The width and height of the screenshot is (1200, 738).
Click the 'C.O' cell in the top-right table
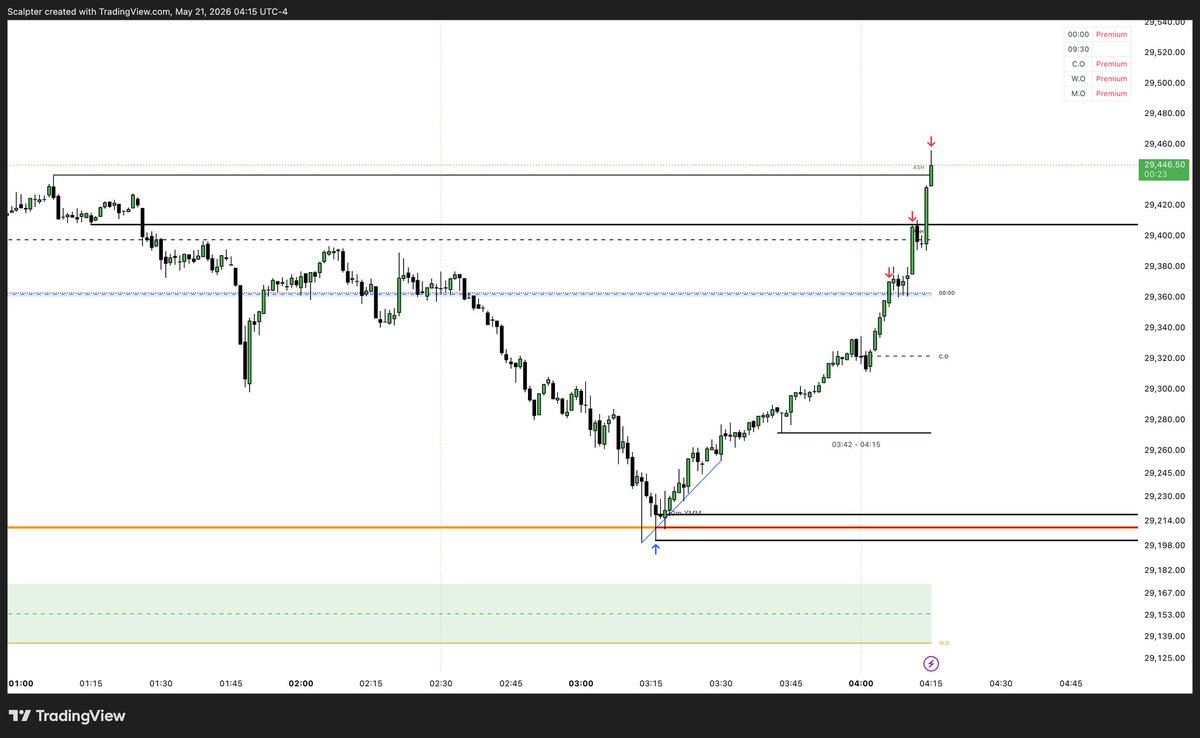pos(1078,64)
